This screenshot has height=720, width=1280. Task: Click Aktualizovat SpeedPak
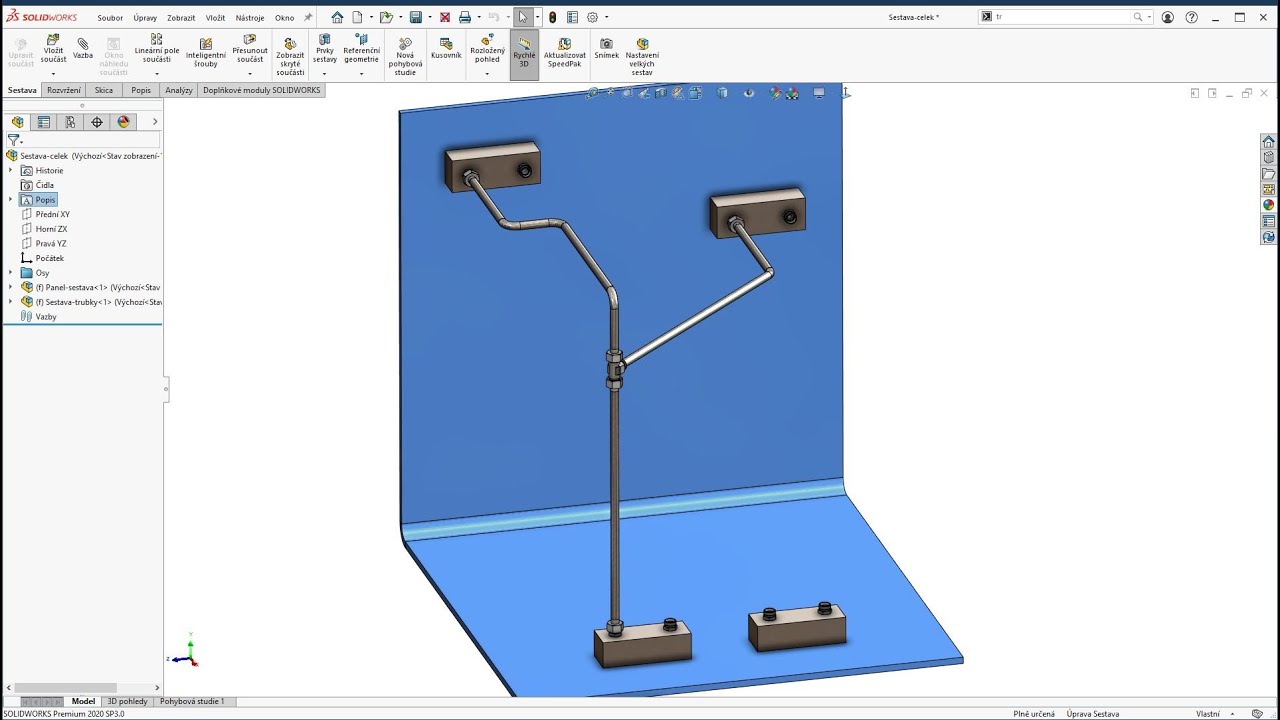pos(565,52)
